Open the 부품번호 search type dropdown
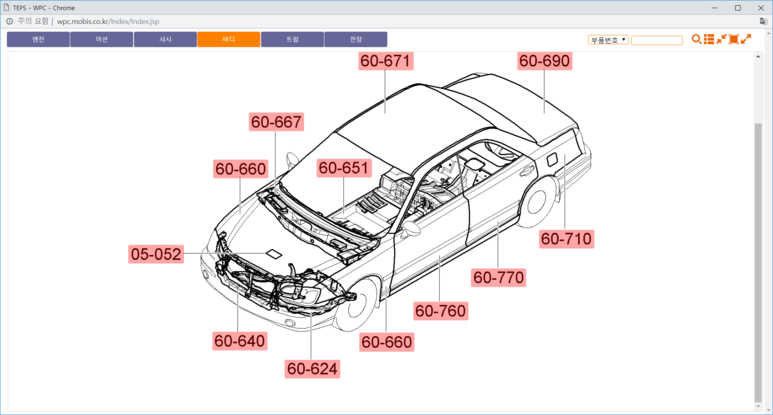The image size is (773, 415). tap(608, 40)
